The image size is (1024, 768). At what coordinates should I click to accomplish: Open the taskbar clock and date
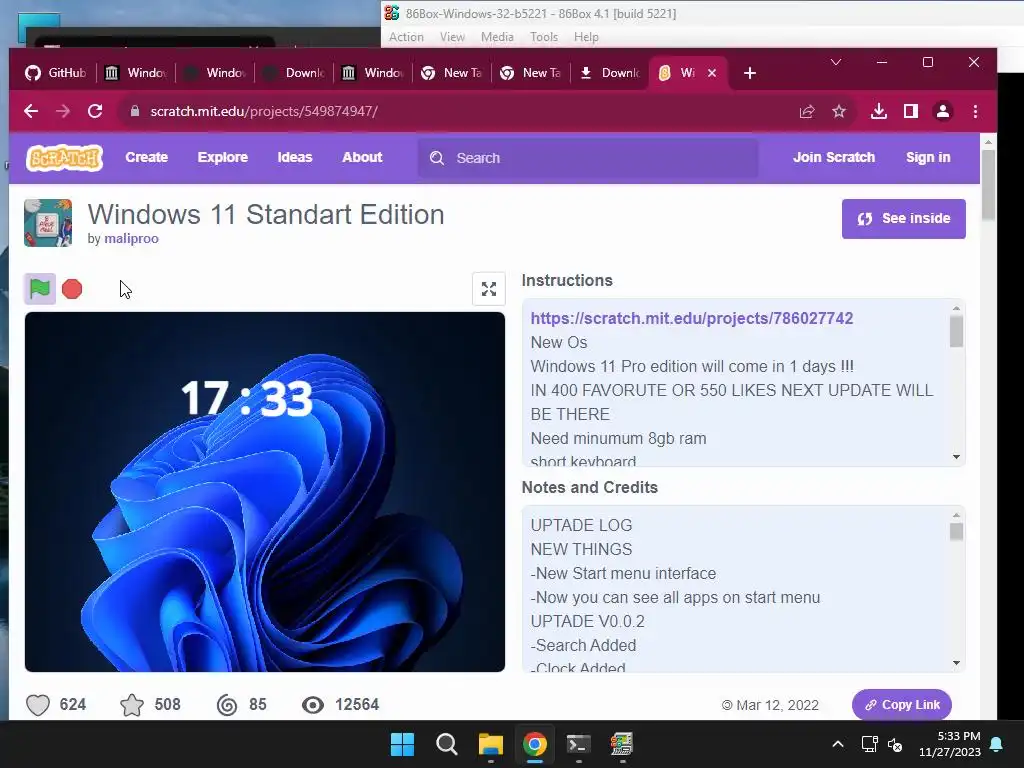[950, 744]
